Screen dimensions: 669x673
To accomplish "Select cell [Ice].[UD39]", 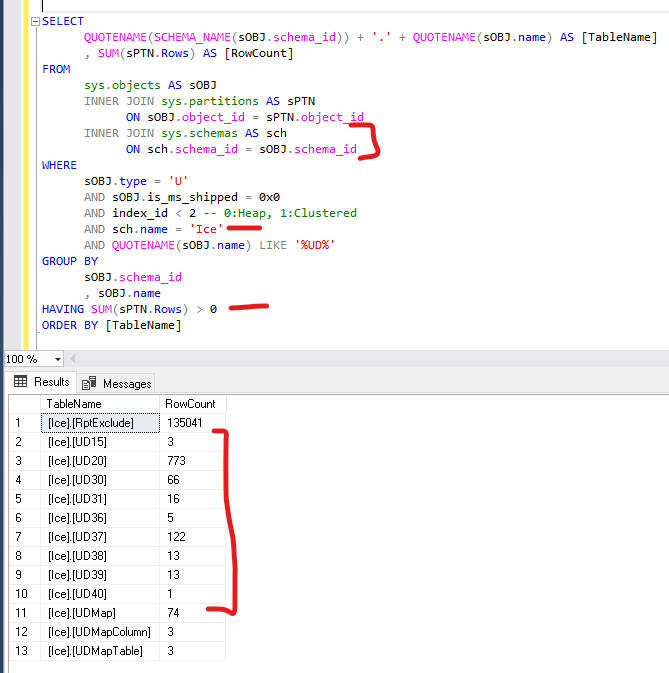I will point(100,575).
